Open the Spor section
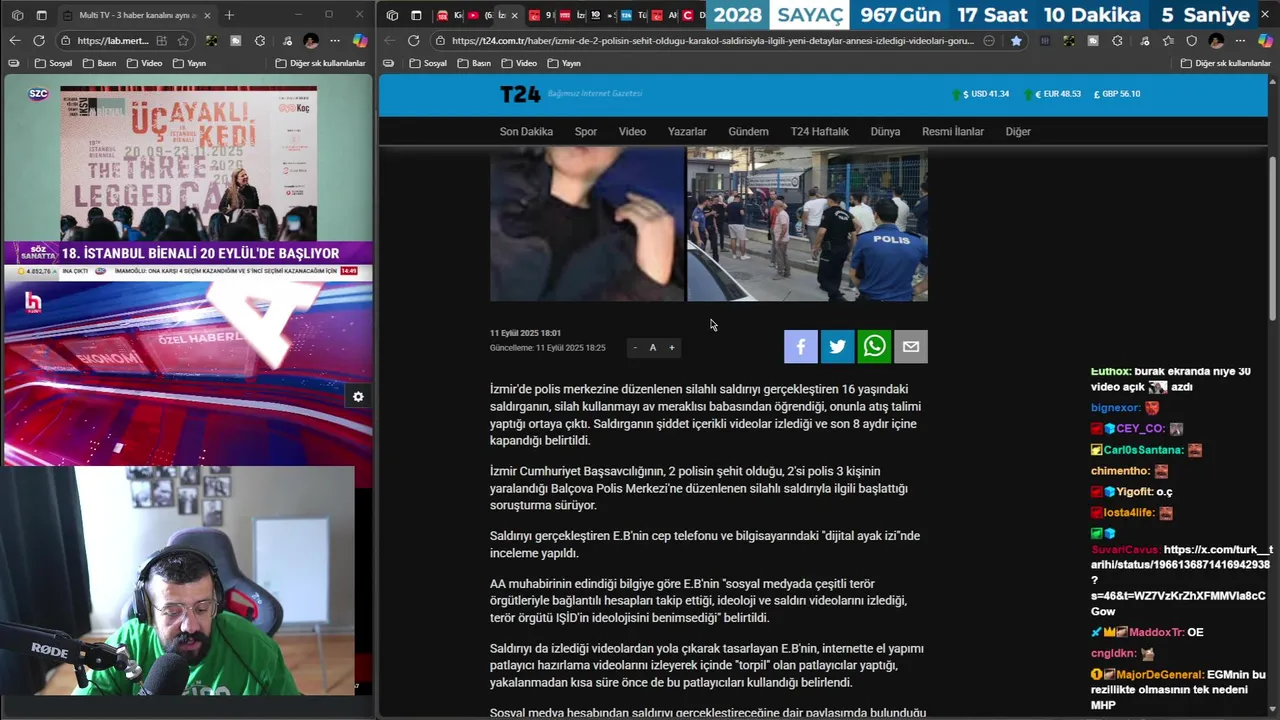The height and width of the screenshot is (720, 1280). pyautogui.click(x=586, y=131)
